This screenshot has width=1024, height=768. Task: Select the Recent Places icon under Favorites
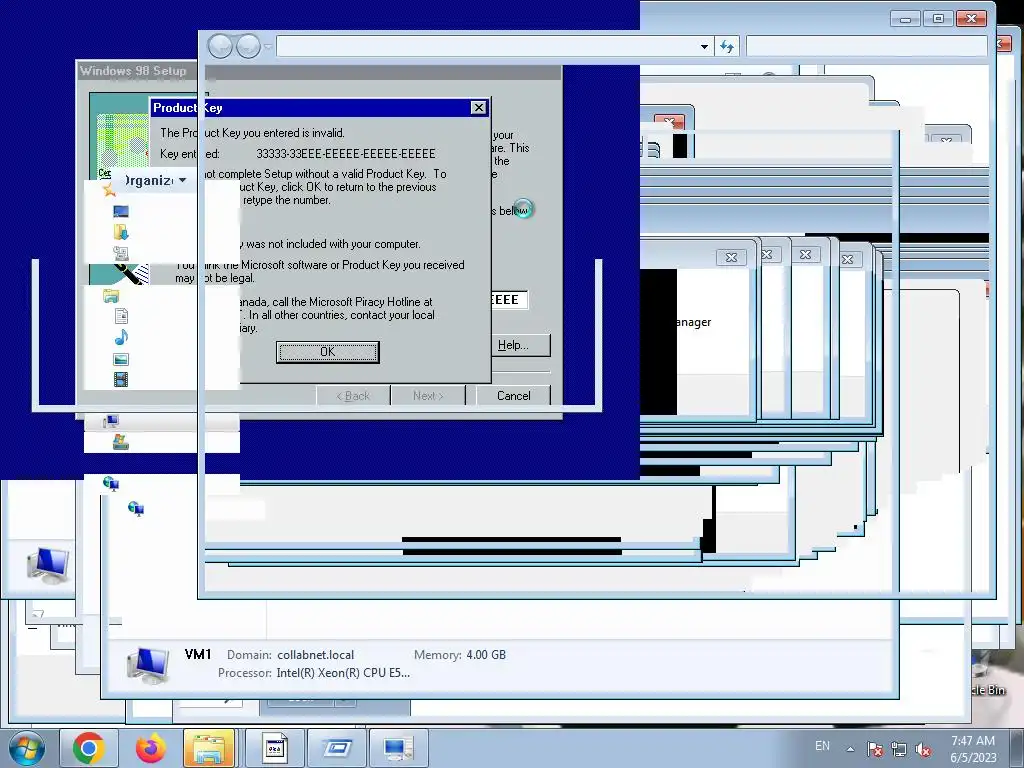click(121, 253)
